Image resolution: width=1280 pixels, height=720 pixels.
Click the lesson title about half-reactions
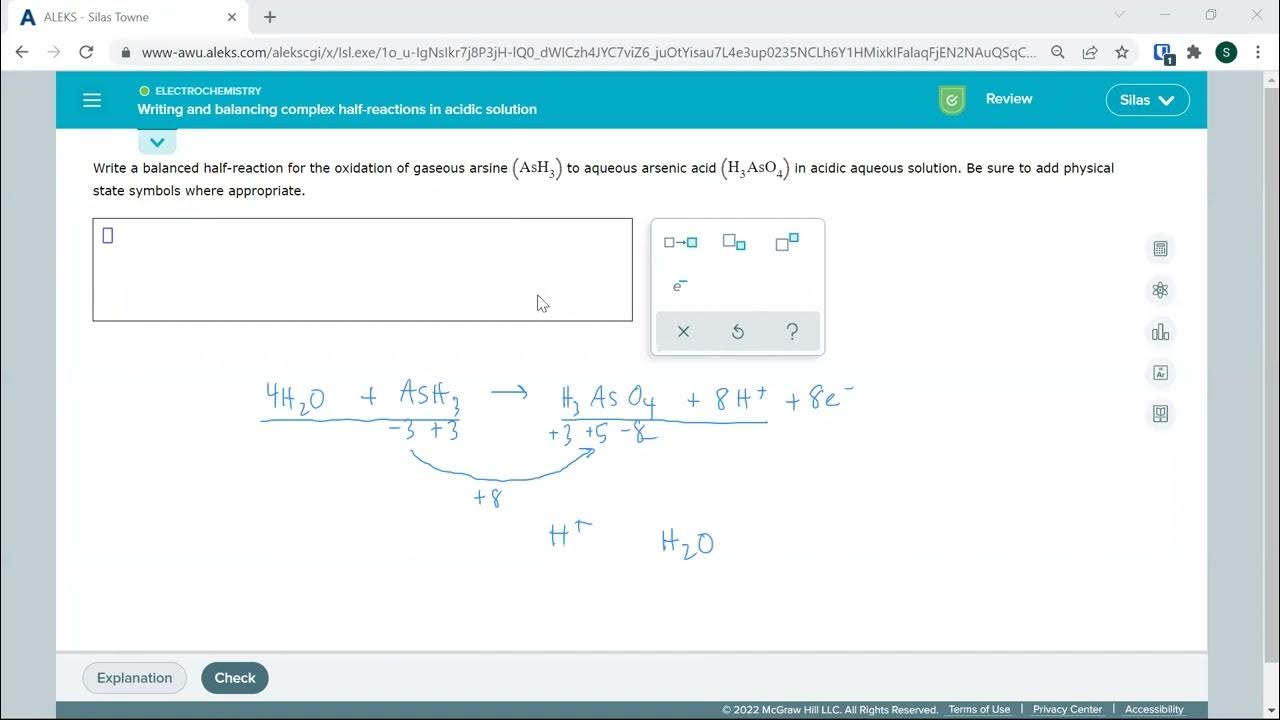pos(337,109)
